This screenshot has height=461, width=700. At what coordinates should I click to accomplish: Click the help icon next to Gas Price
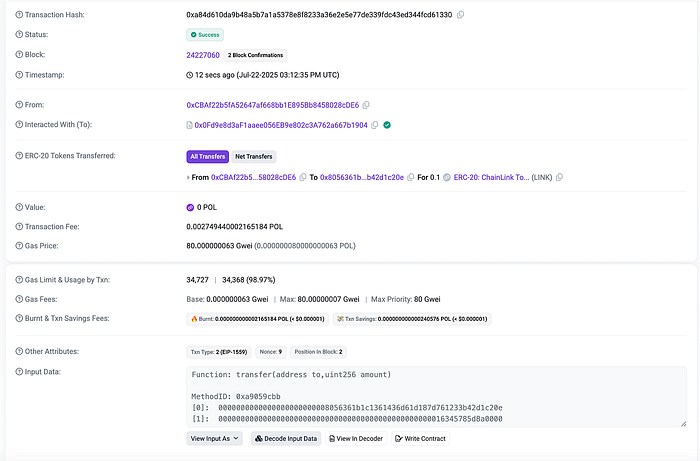click(17, 245)
